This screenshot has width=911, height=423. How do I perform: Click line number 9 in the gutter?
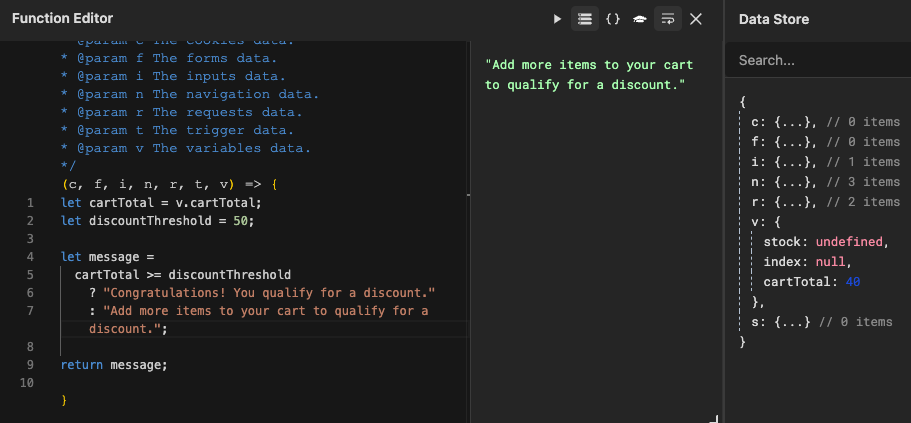(30, 365)
